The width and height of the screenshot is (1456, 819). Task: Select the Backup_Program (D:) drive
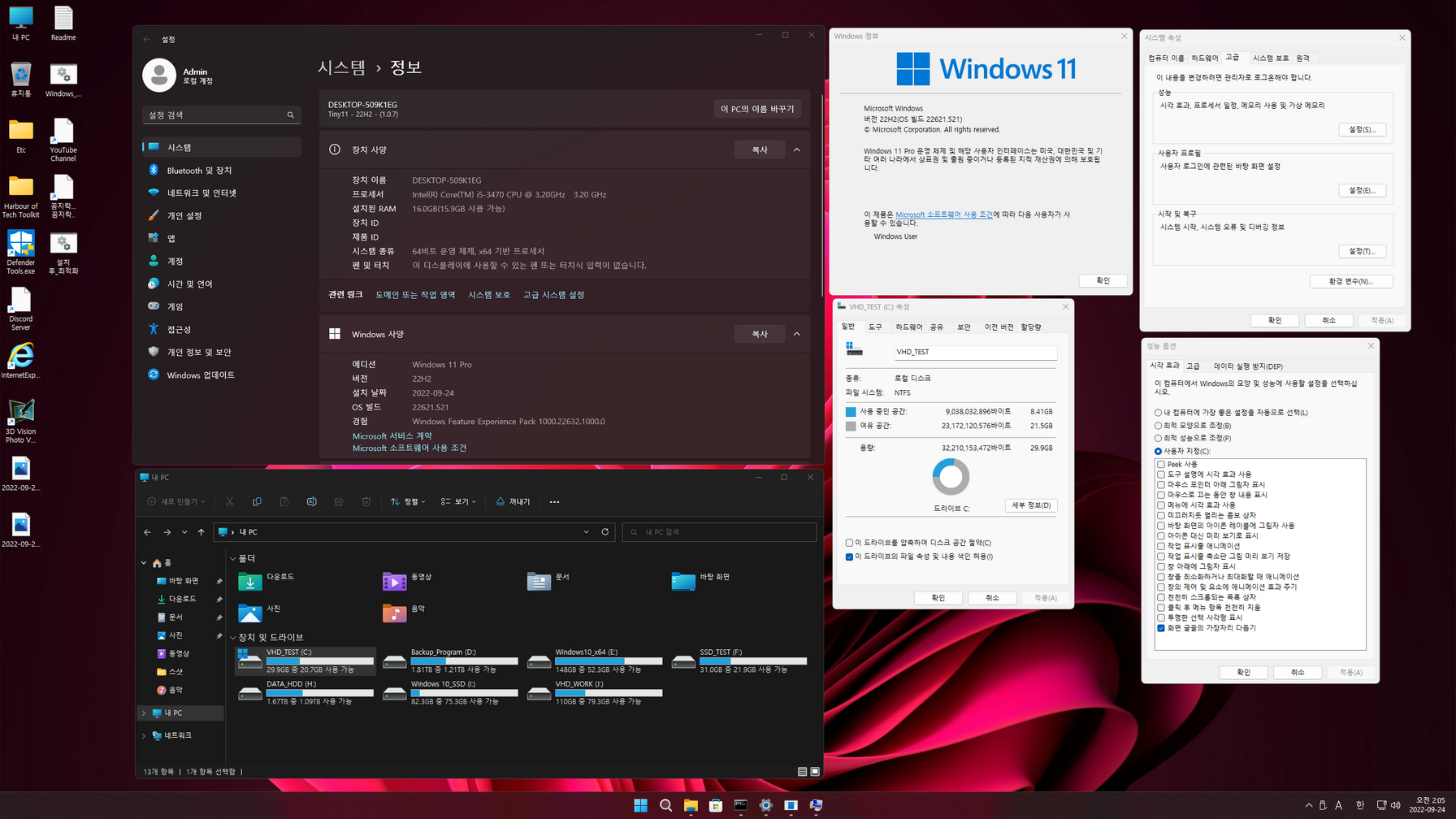pos(449,661)
